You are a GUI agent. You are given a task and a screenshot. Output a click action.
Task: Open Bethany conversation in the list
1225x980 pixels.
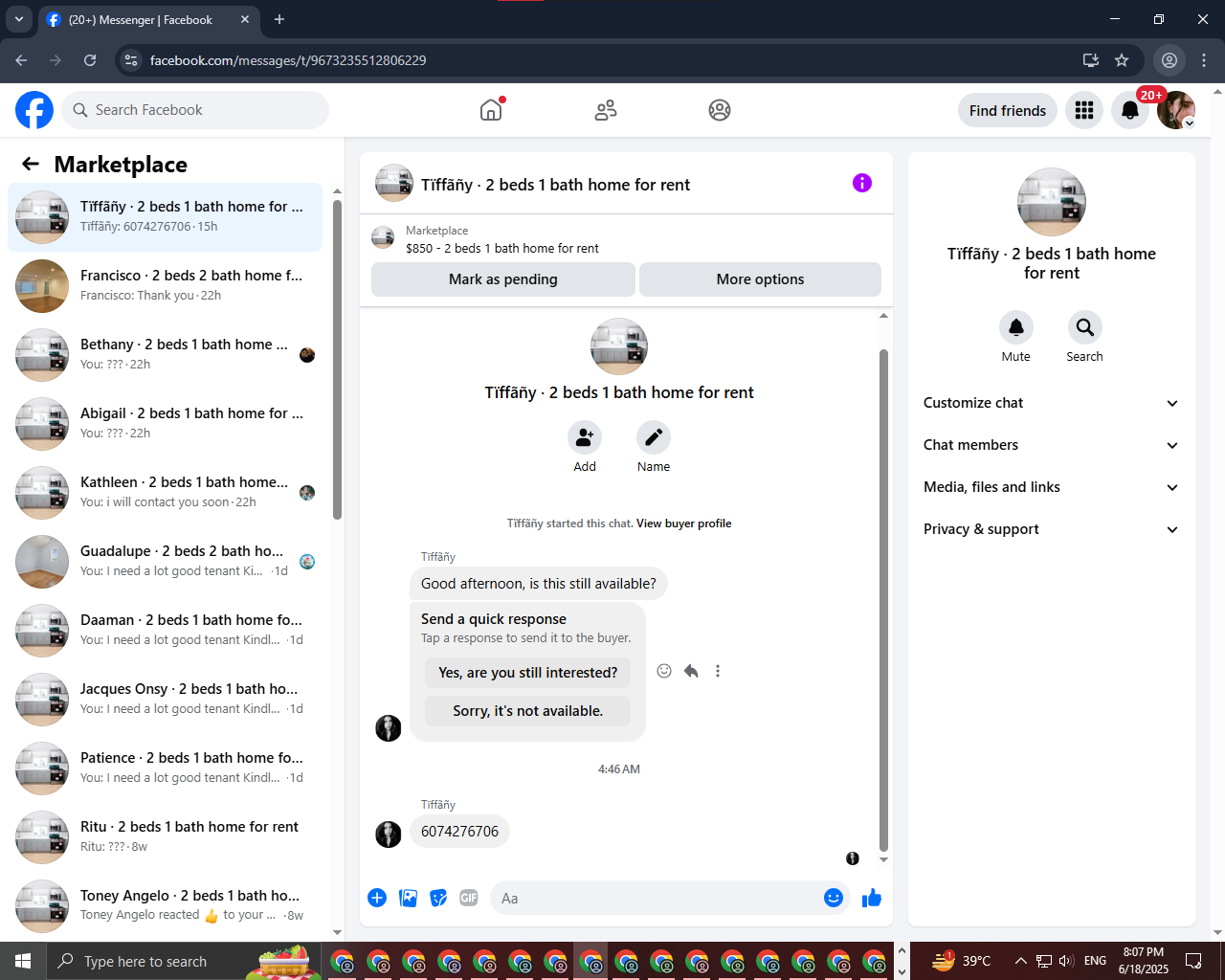(x=166, y=355)
